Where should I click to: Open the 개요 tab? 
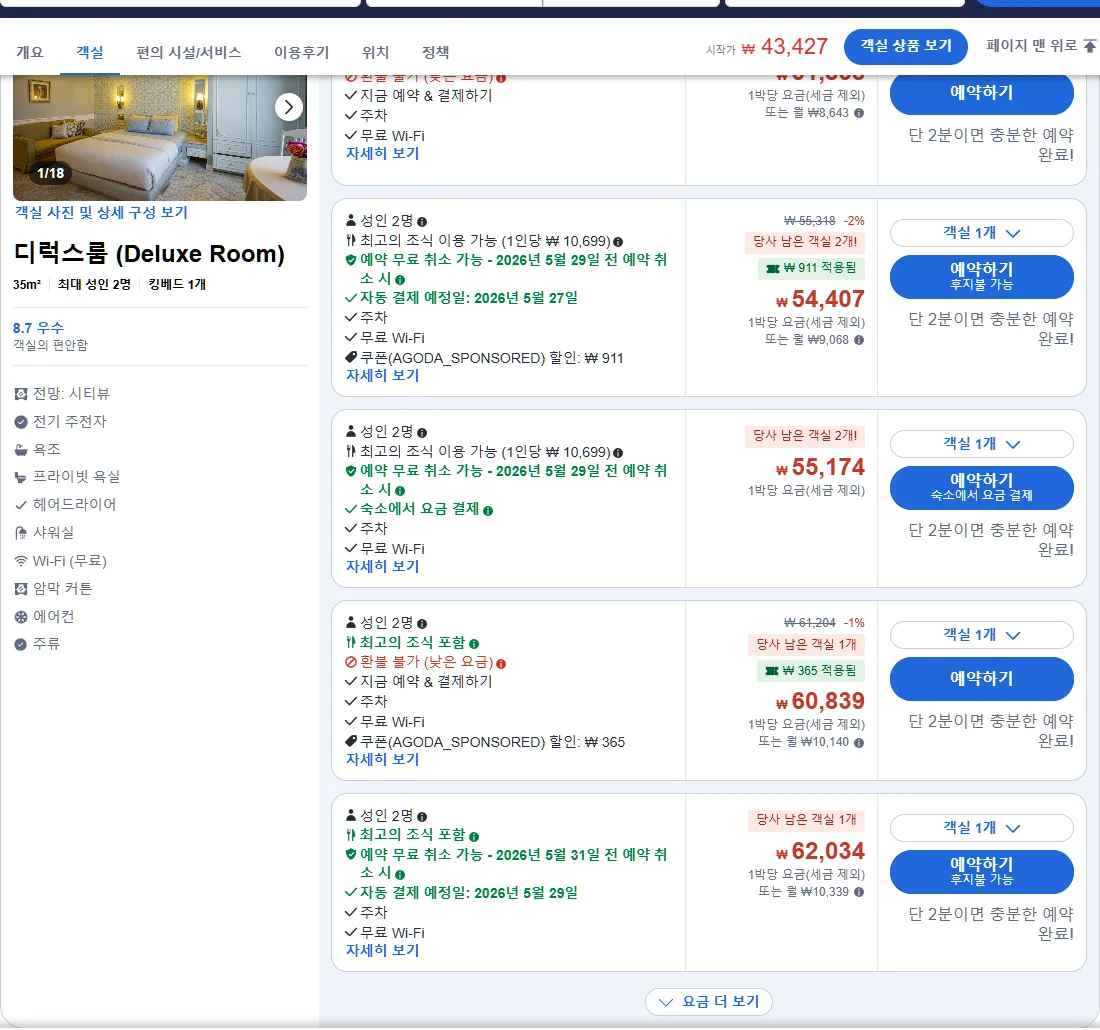(29, 52)
